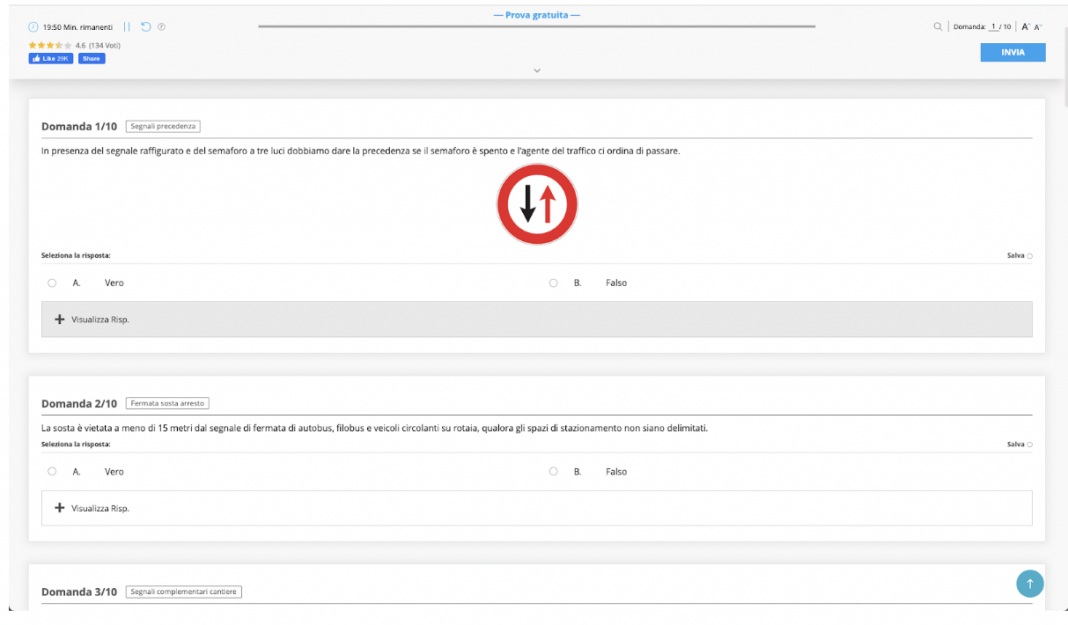Click the star rating
Viewport: 1068px width, 625px height.
coord(50,45)
